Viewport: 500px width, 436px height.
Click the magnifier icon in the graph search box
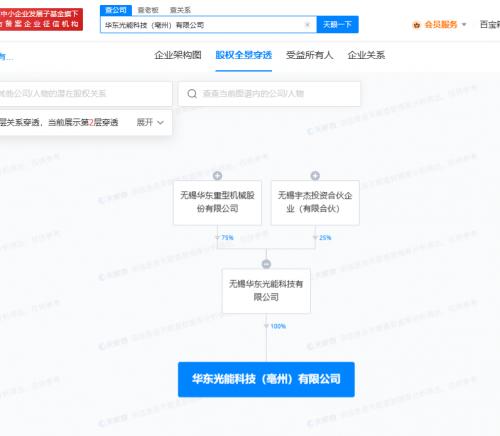[x=192, y=94]
